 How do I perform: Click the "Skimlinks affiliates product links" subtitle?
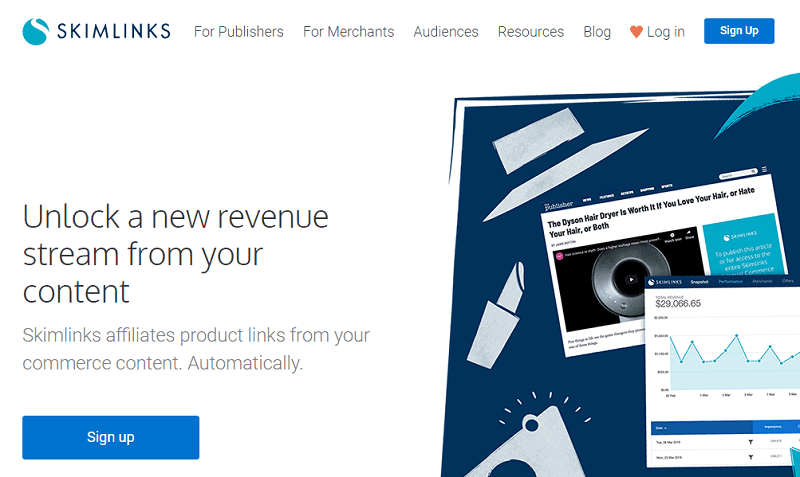click(196, 349)
